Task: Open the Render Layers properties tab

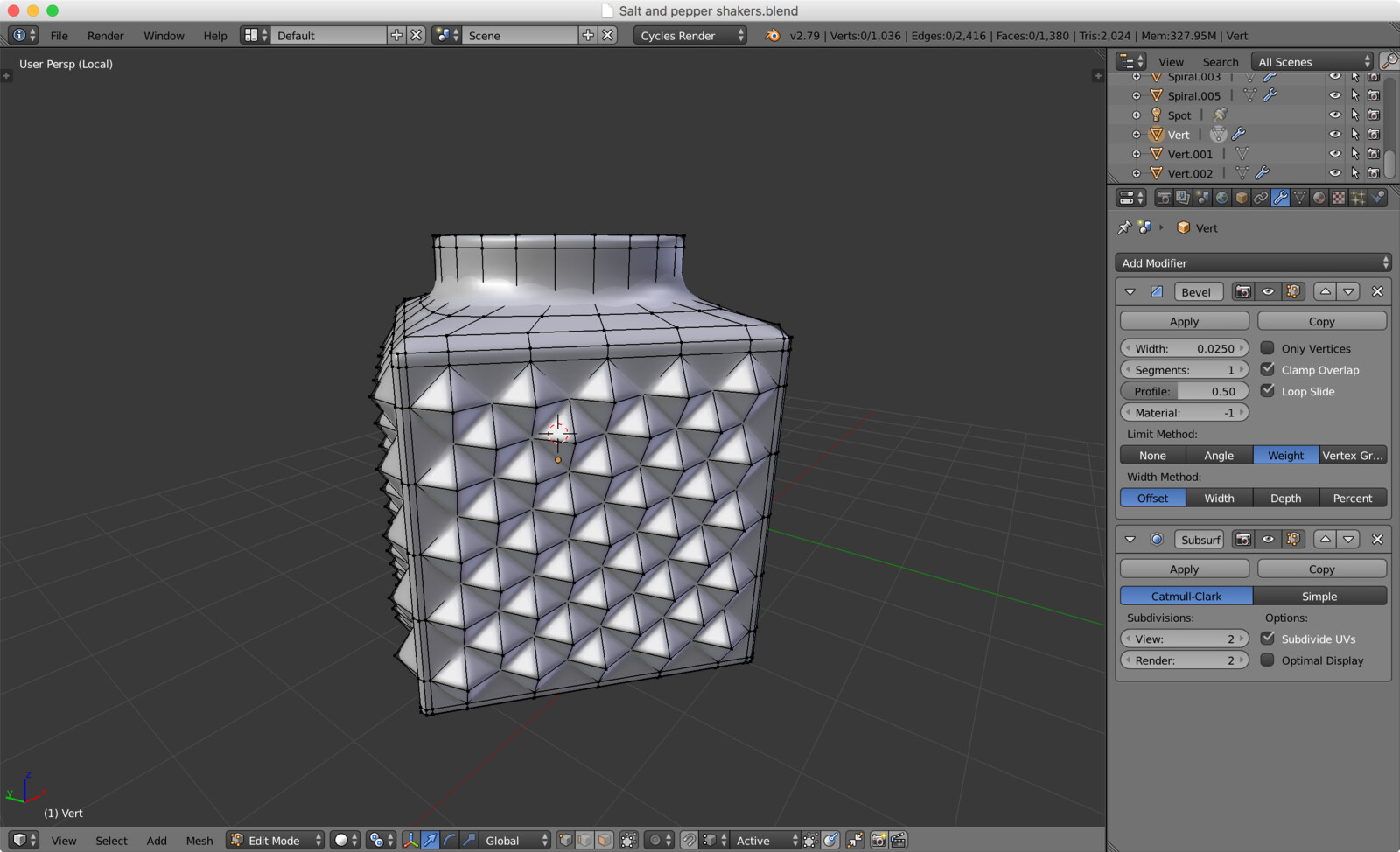Action: tap(1182, 198)
